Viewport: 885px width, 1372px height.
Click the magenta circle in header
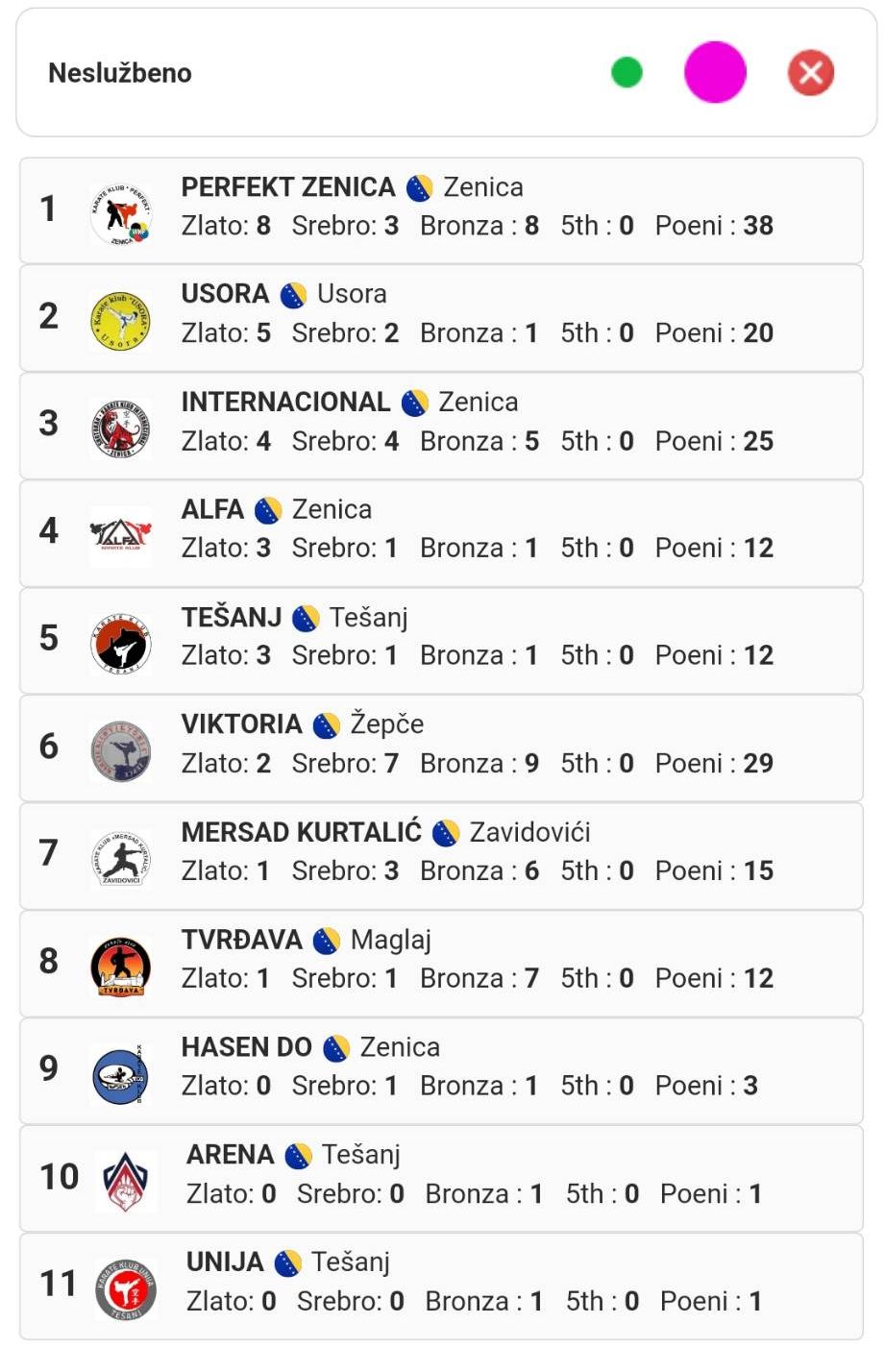(715, 72)
